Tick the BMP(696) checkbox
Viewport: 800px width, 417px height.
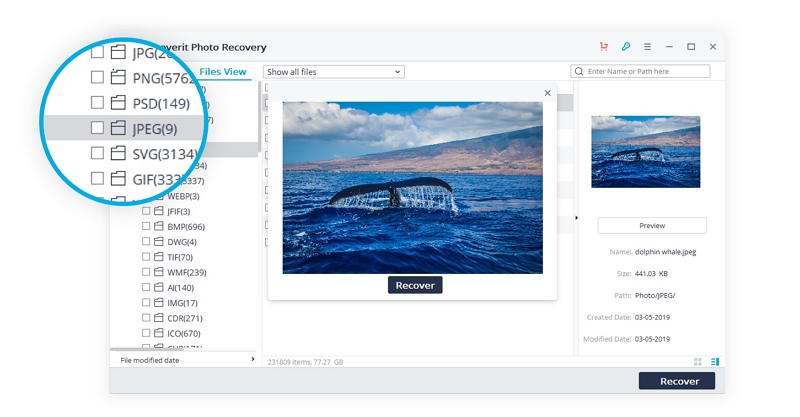(x=146, y=226)
